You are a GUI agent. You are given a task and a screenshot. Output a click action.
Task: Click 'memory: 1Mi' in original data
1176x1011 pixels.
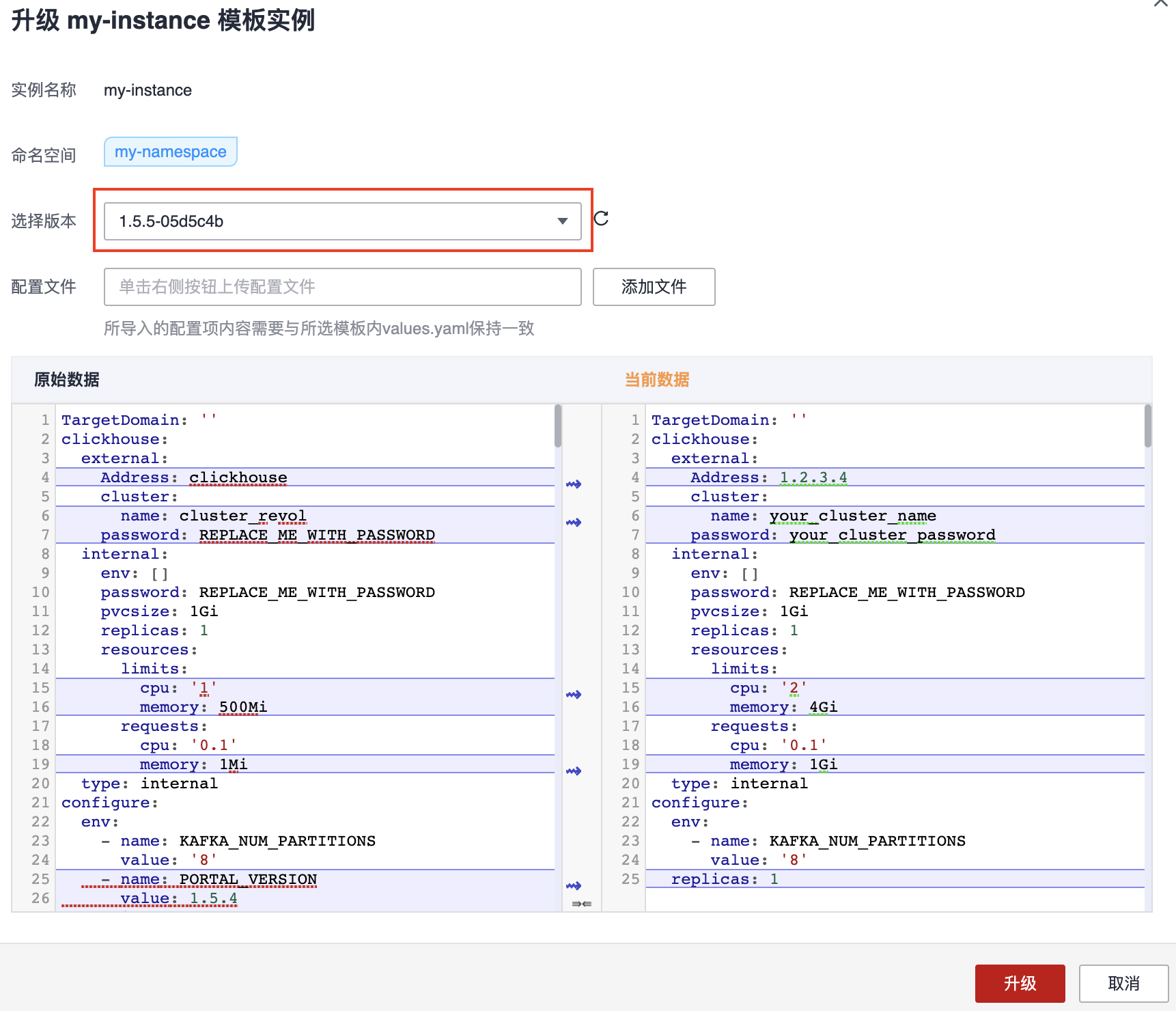coord(194,764)
